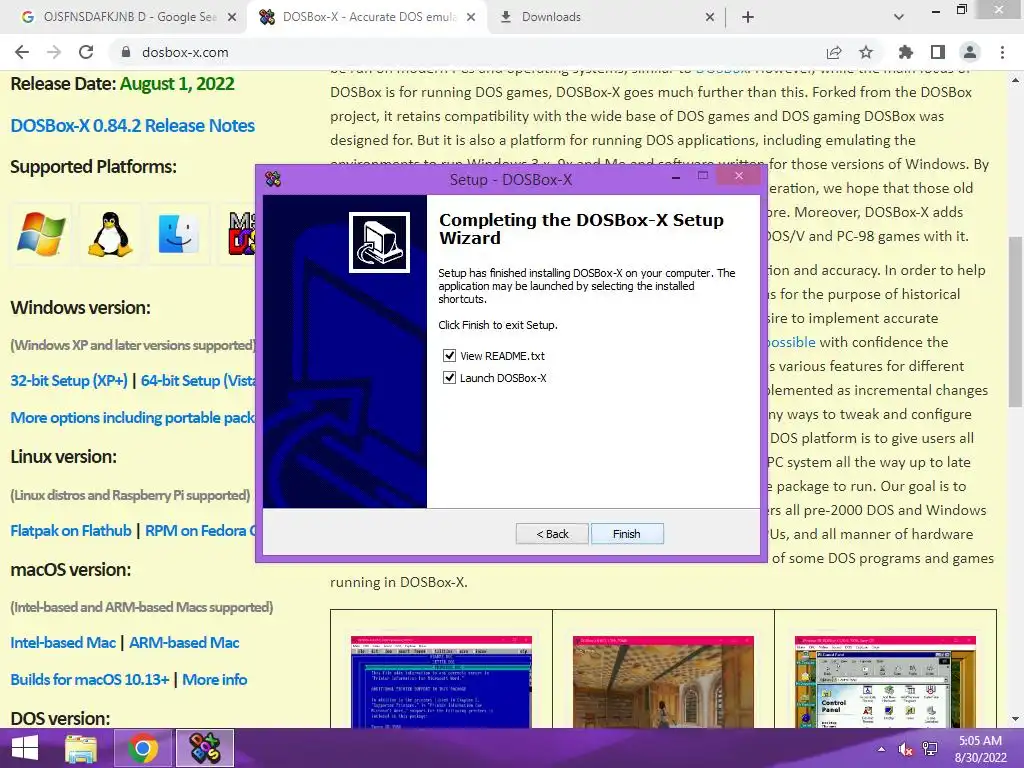The image size is (1024, 768).
Task: Click the DOSBox-X setup taskbar icon
Action: coord(204,748)
